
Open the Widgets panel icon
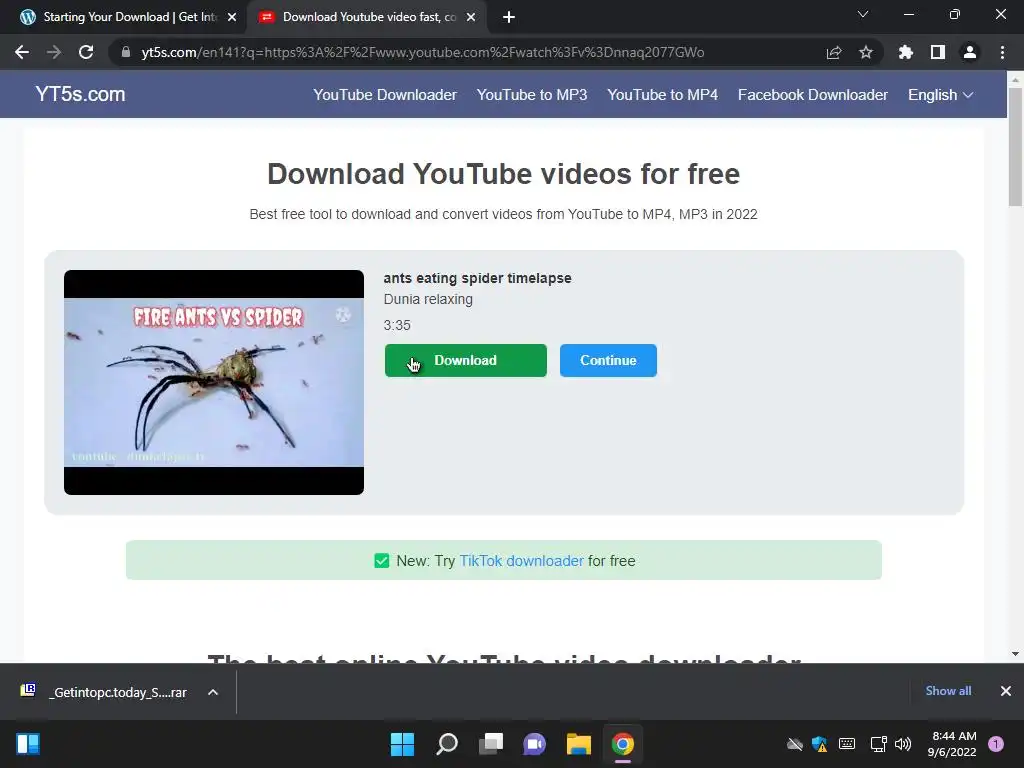coord(27,744)
